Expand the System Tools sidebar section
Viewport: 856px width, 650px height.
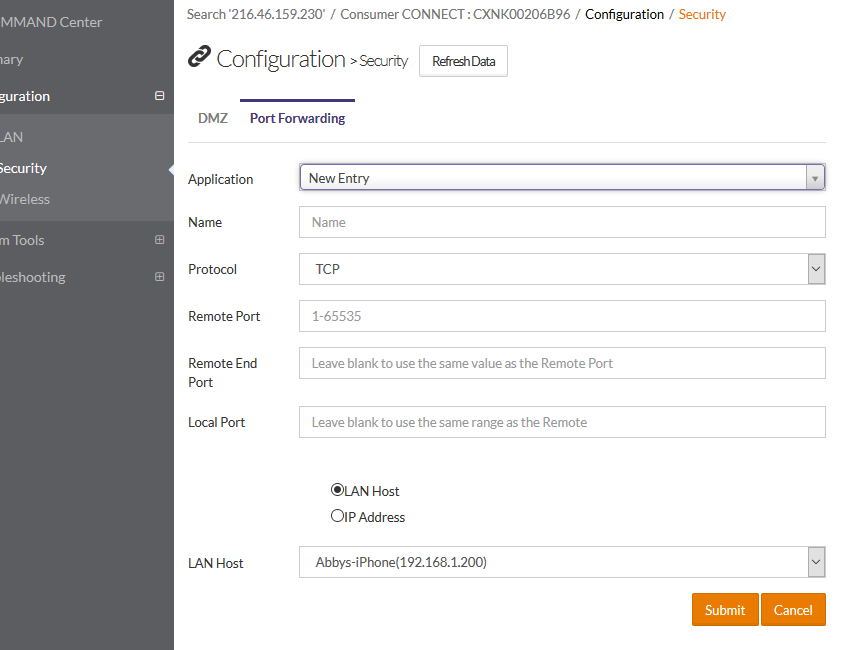[x=159, y=240]
